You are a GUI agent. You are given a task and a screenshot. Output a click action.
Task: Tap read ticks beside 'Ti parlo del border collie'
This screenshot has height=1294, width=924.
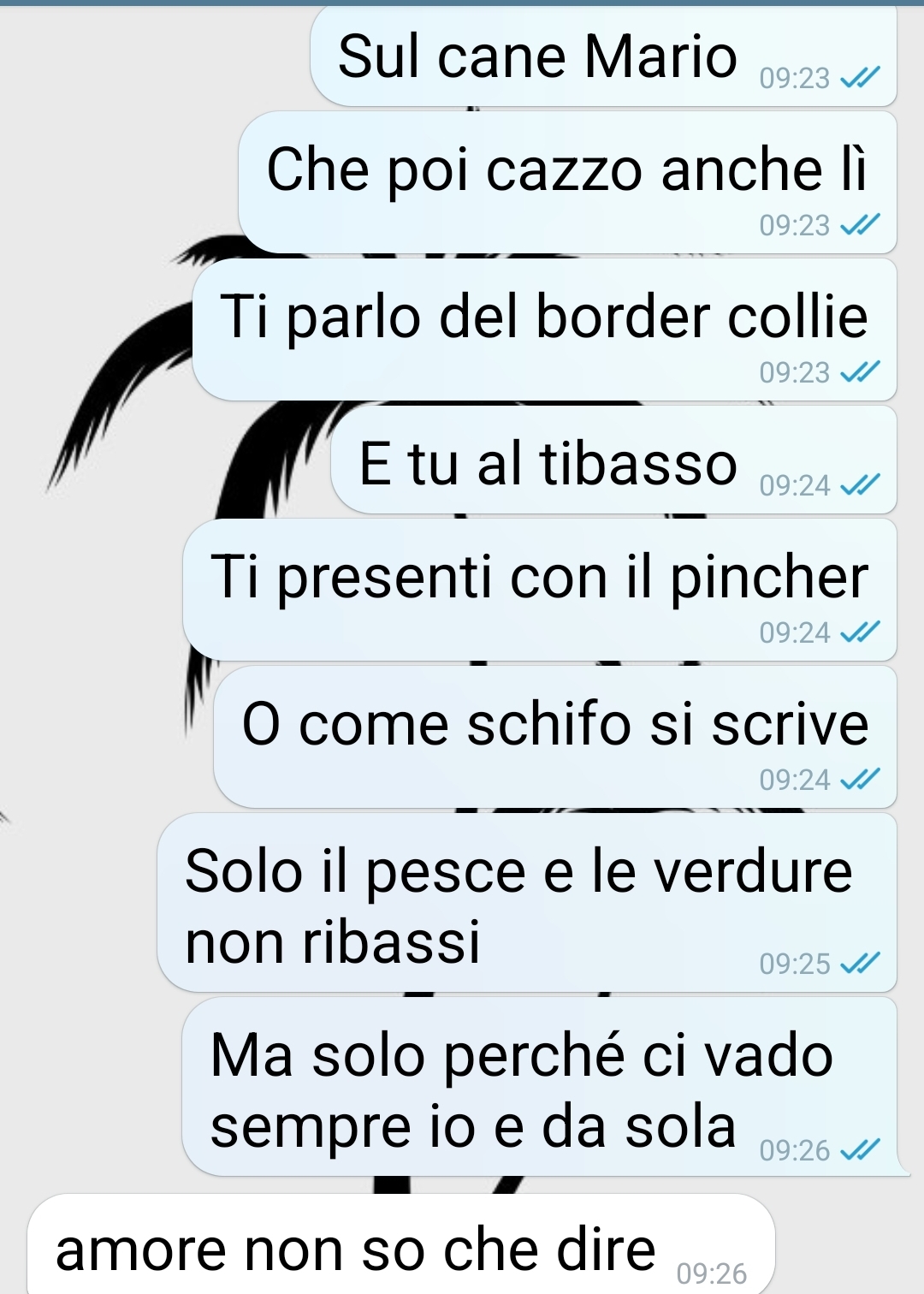[x=860, y=372]
